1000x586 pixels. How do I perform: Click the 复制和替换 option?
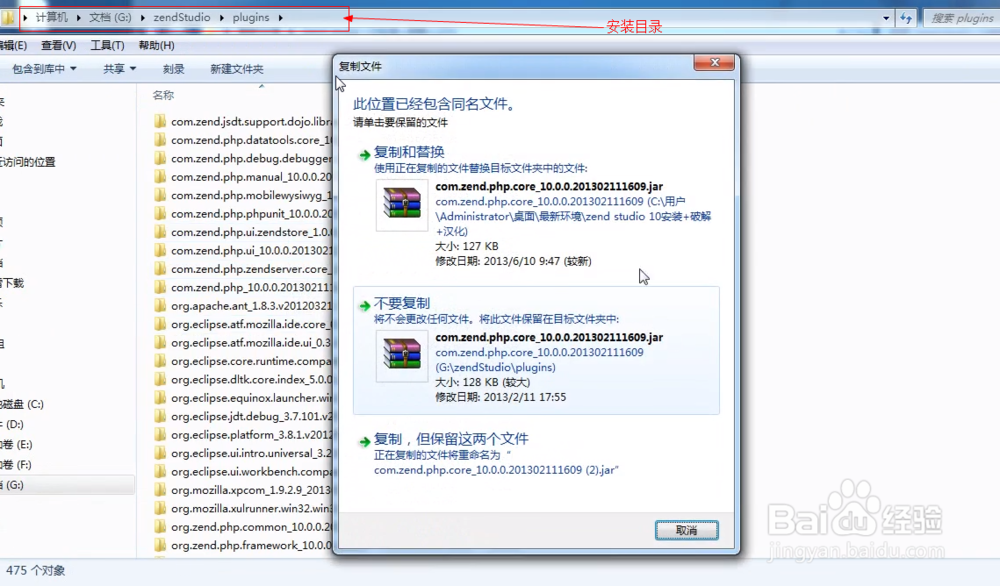coord(536,207)
